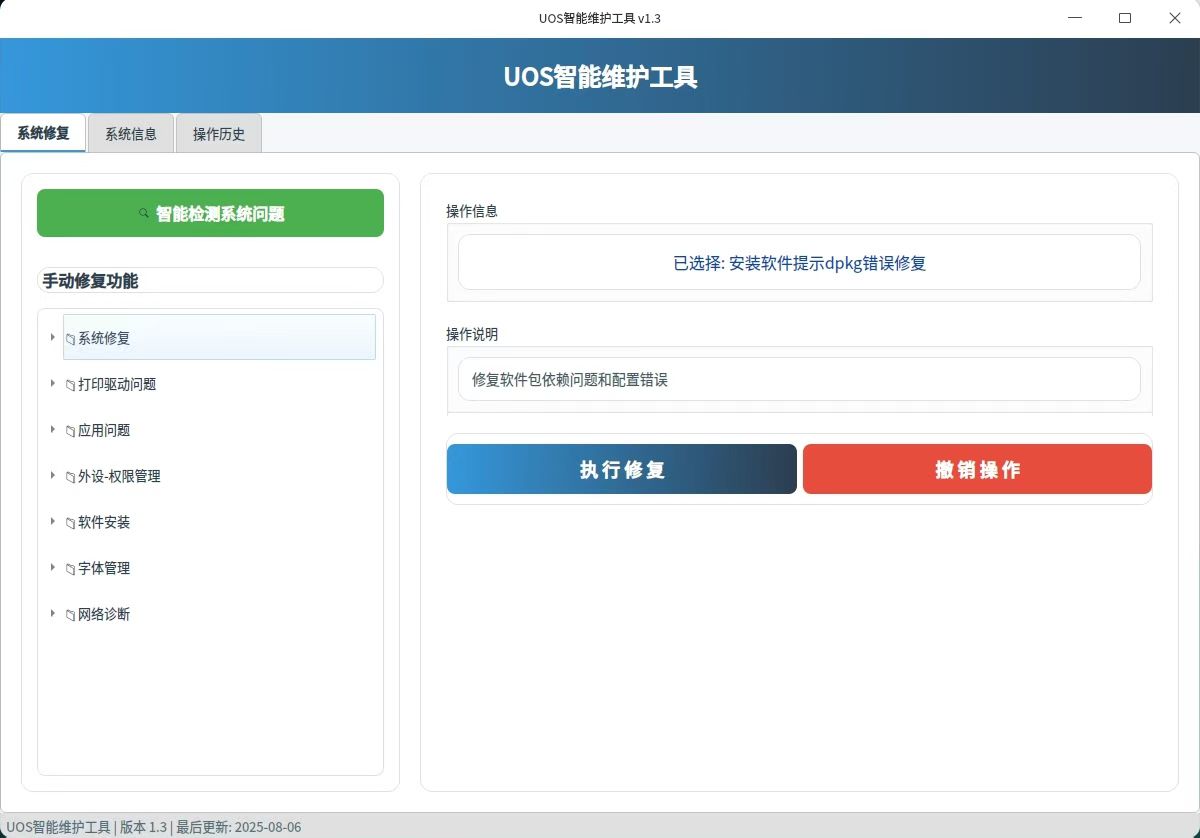Open the 系统信息 tab
1200x838 pixels.
(x=131, y=134)
